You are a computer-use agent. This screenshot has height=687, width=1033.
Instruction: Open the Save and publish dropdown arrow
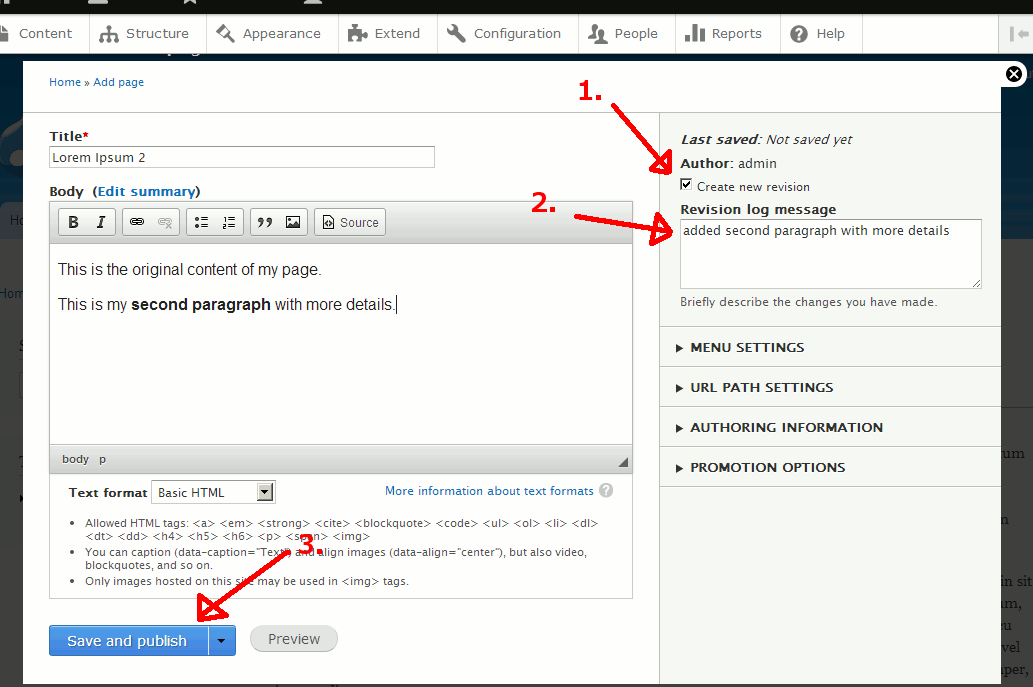click(222, 640)
